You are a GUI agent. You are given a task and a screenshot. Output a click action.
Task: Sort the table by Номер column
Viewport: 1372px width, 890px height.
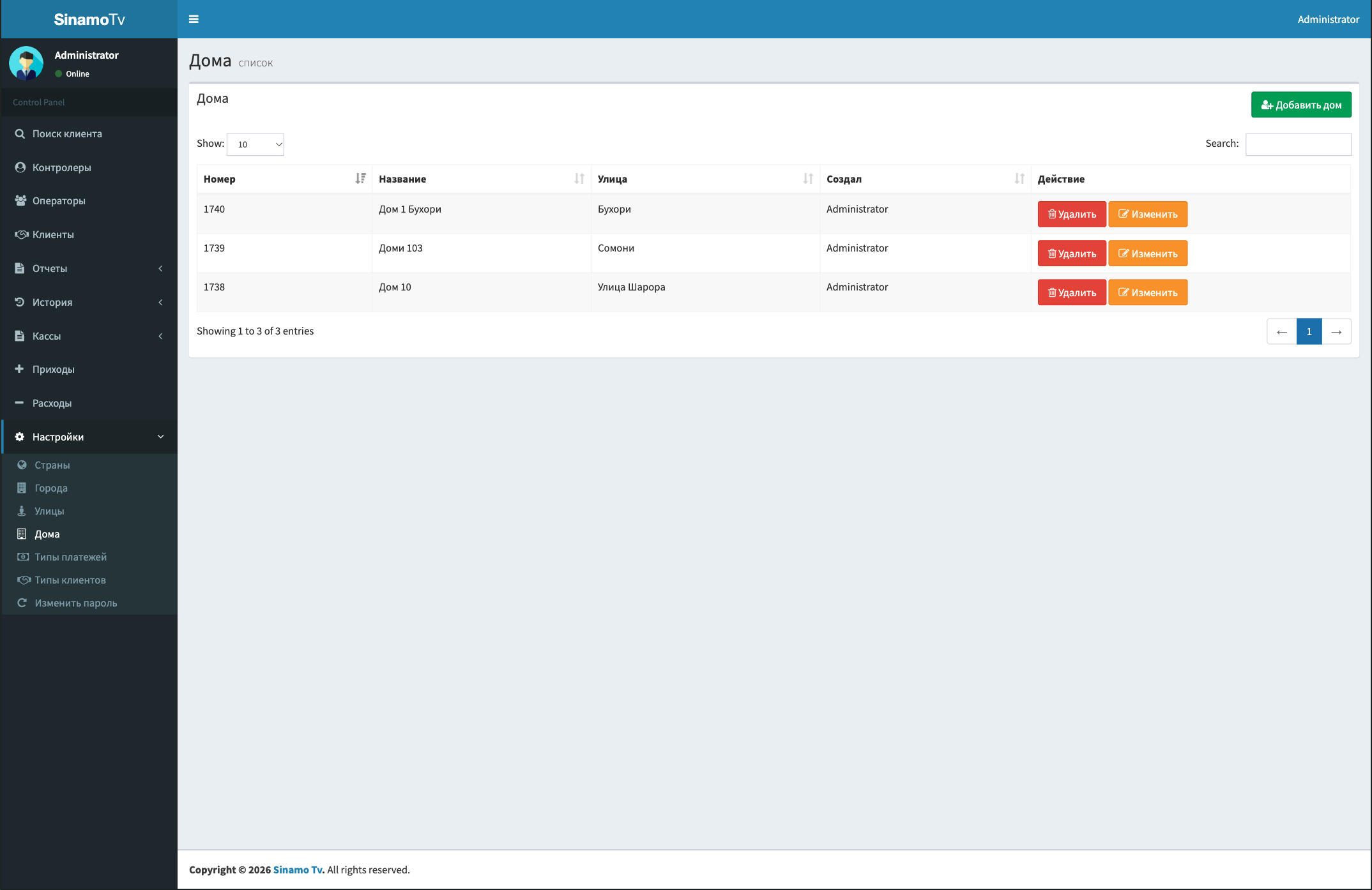click(x=284, y=179)
